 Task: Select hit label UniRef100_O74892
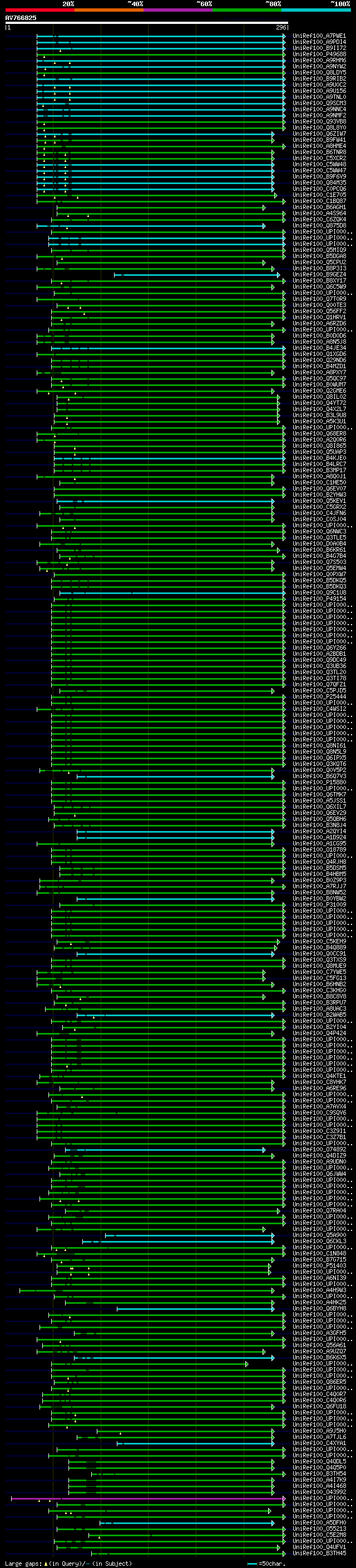319,1149
